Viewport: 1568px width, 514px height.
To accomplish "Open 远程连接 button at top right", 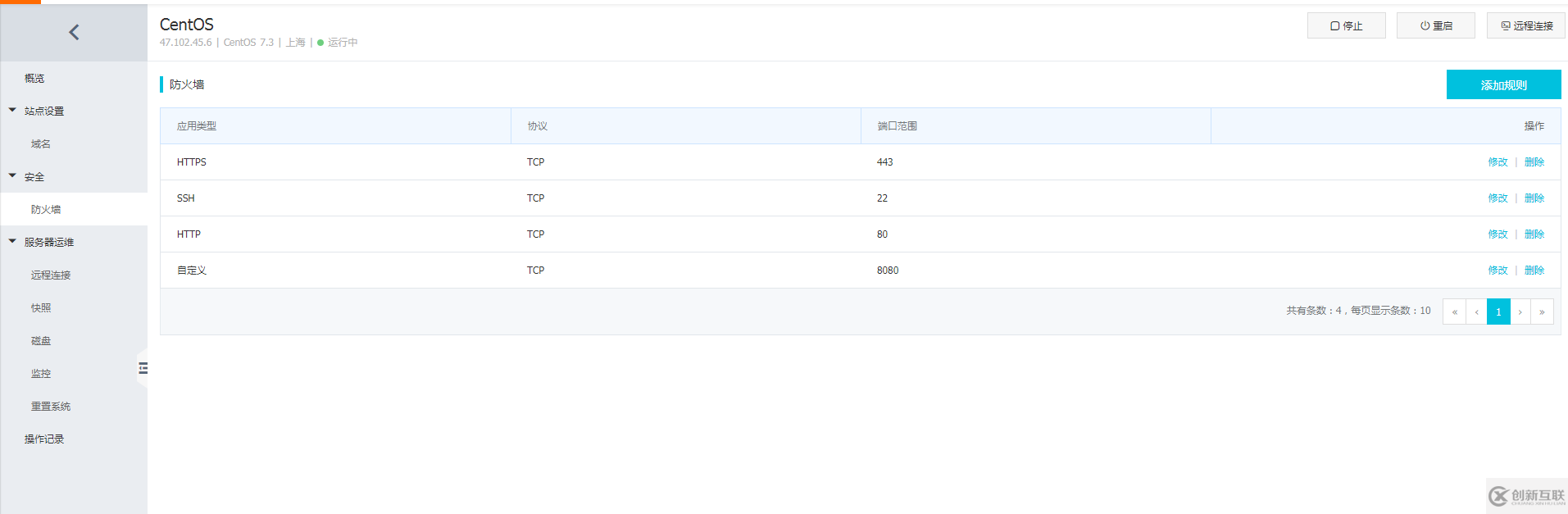I will click(1525, 25).
